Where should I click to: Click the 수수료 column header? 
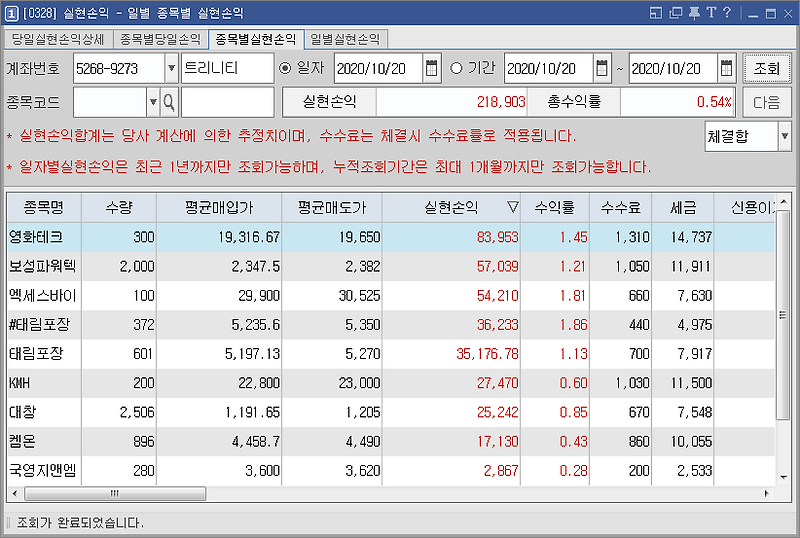coord(620,207)
